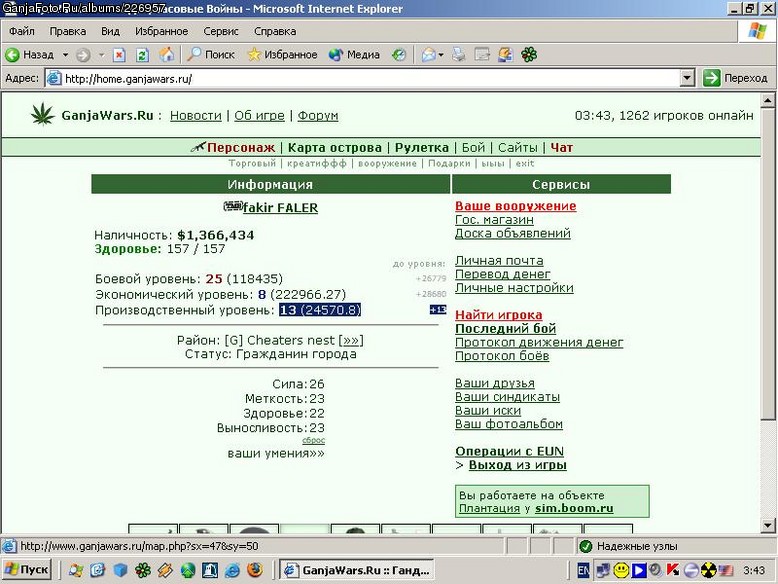Open the Личные настройки link
The height and width of the screenshot is (584, 778).
[x=514, y=288]
